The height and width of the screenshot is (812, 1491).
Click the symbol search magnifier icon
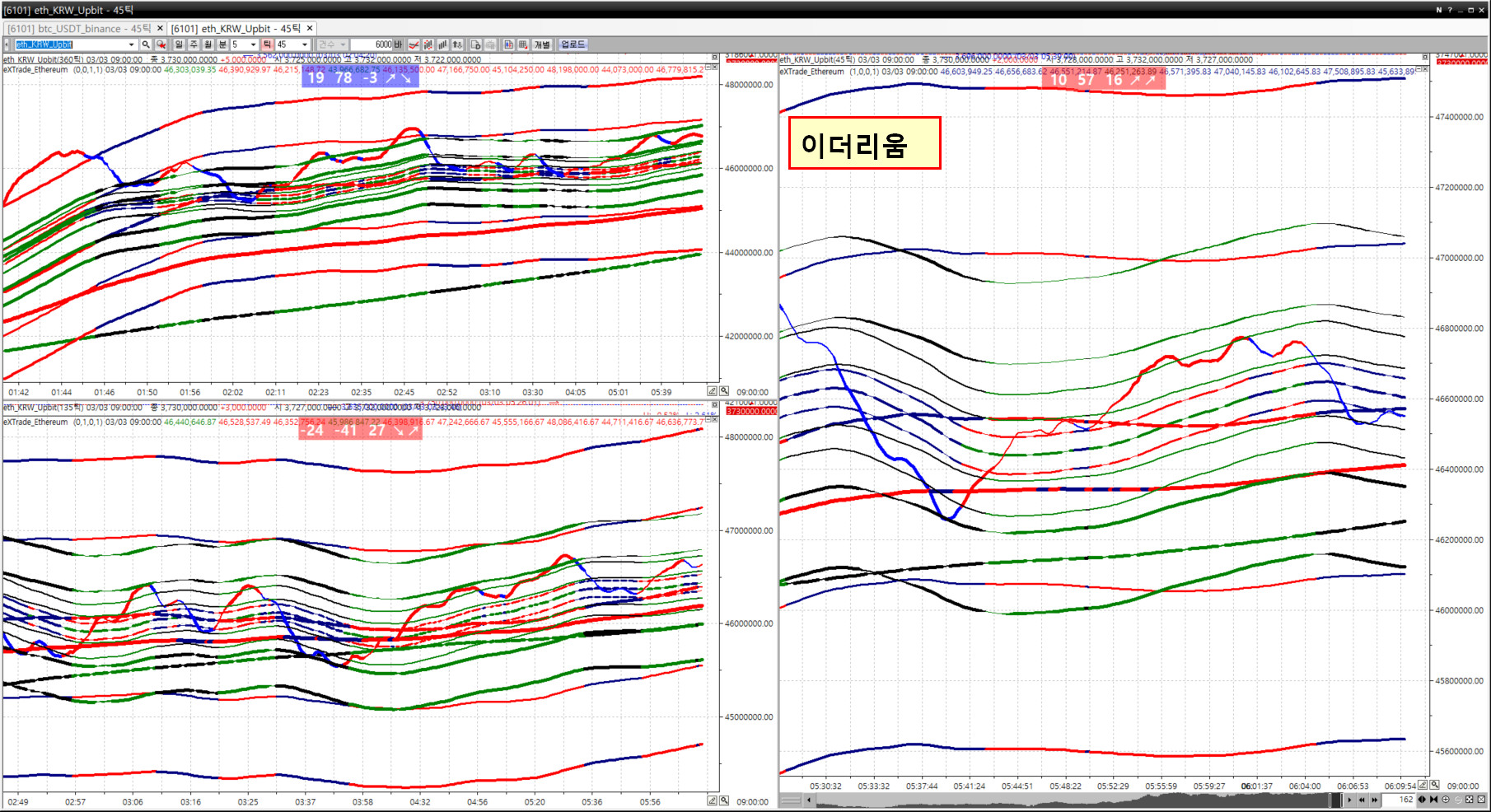click(x=146, y=44)
